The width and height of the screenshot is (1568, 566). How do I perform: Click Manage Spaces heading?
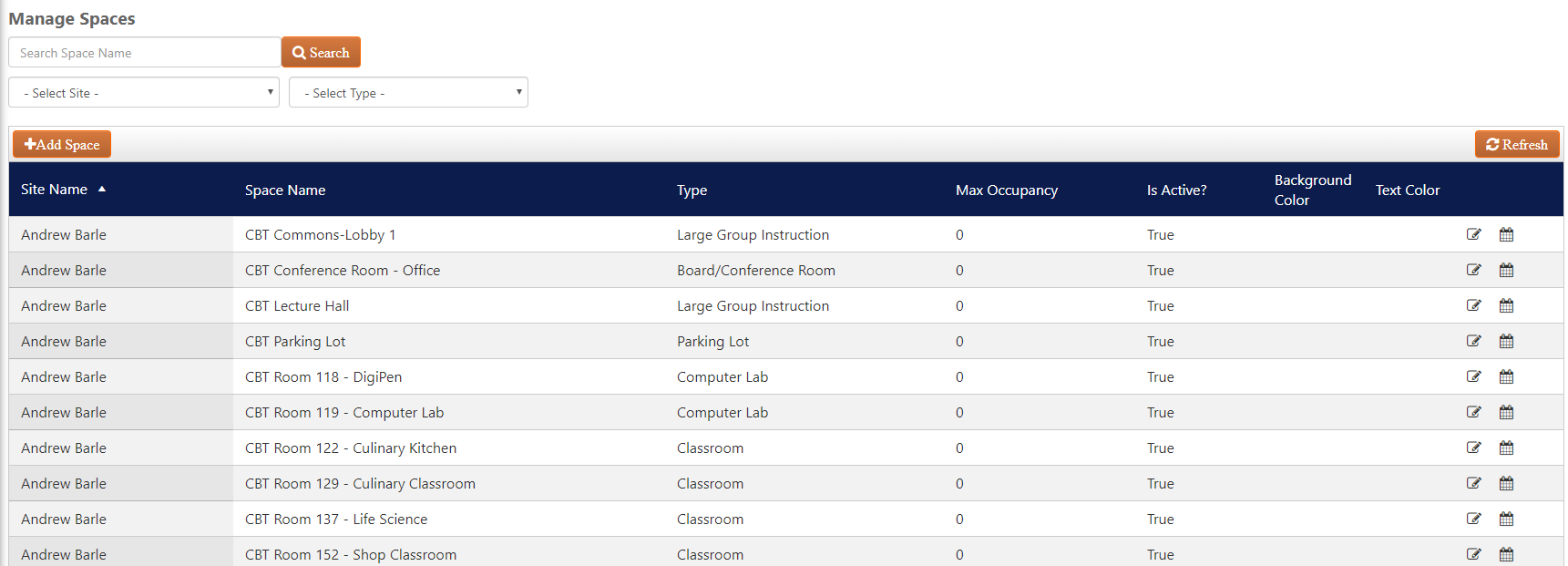(x=72, y=19)
